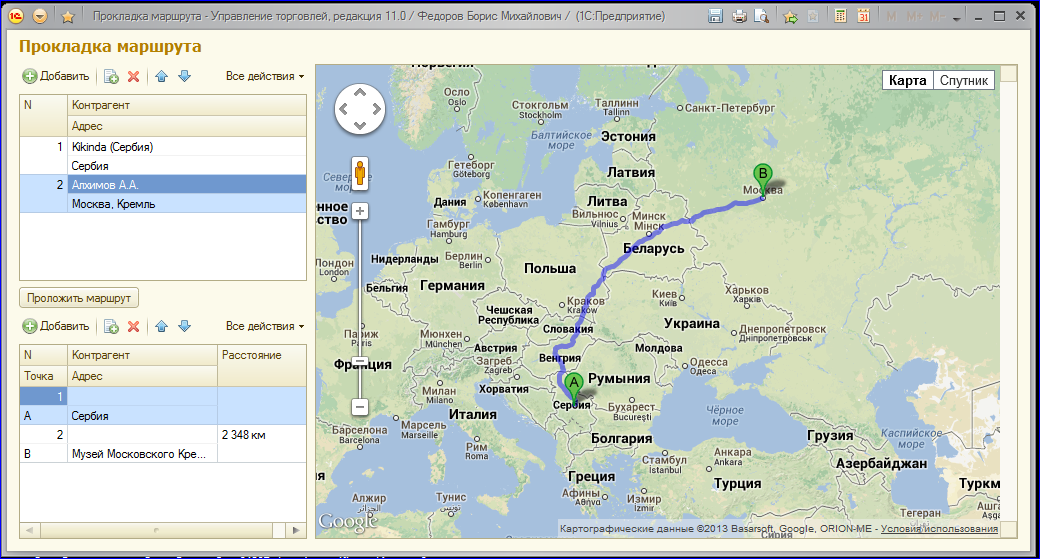Image resolution: width=1040 pixels, height=559 pixels.
Task: Click the Москва, Кремль address cell
Action: coord(187,204)
